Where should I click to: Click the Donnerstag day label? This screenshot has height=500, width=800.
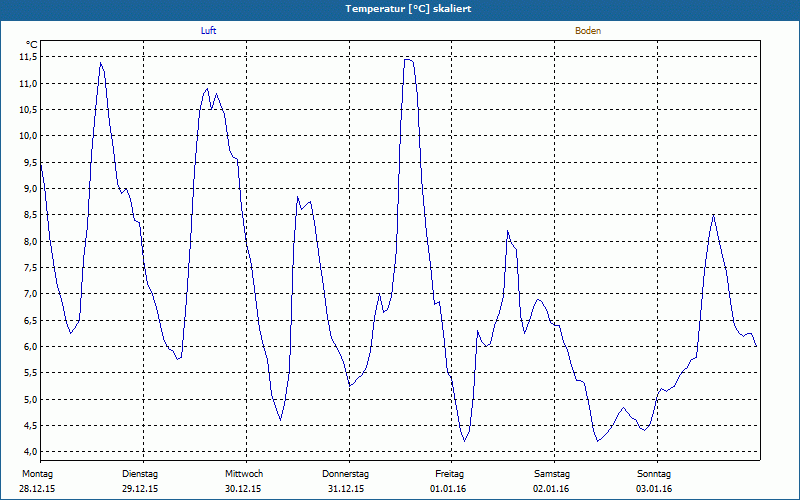pyautogui.click(x=345, y=474)
